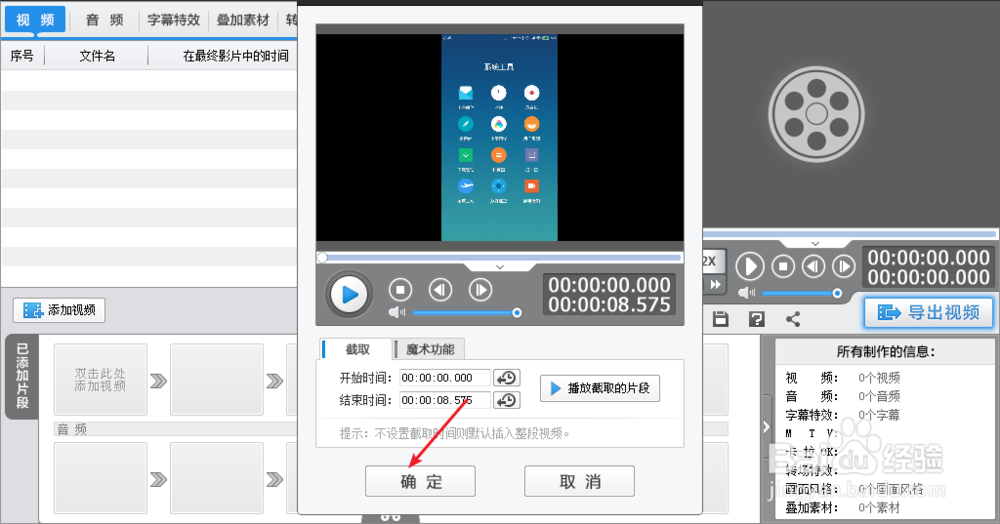This screenshot has width=1000, height=524.
Task: Open the help question-mark icon
Action: tap(756, 319)
